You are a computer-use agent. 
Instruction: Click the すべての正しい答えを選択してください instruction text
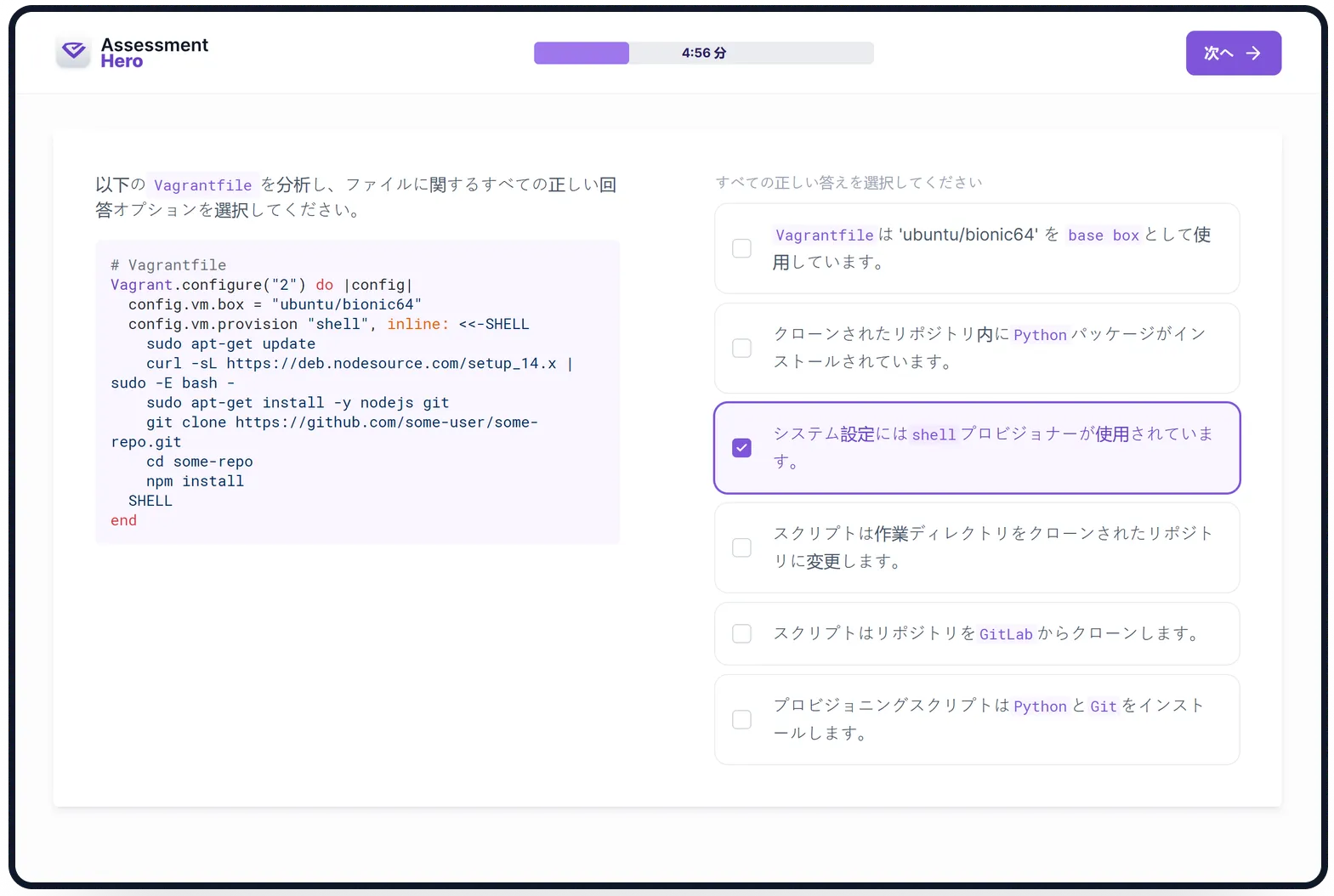[x=849, y=183]
